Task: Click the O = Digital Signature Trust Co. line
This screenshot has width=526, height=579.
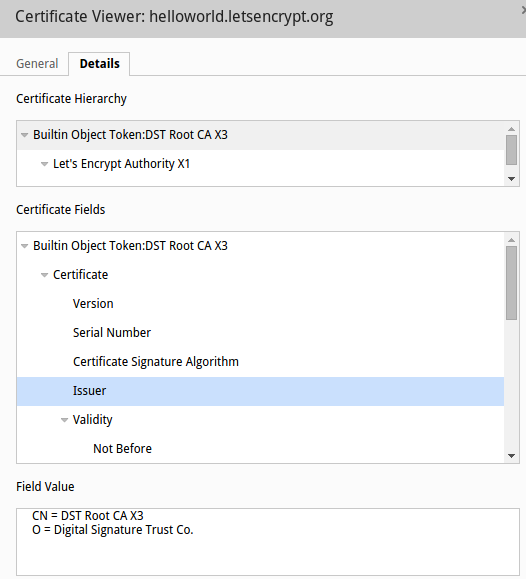Action: (x=113, y=530)
